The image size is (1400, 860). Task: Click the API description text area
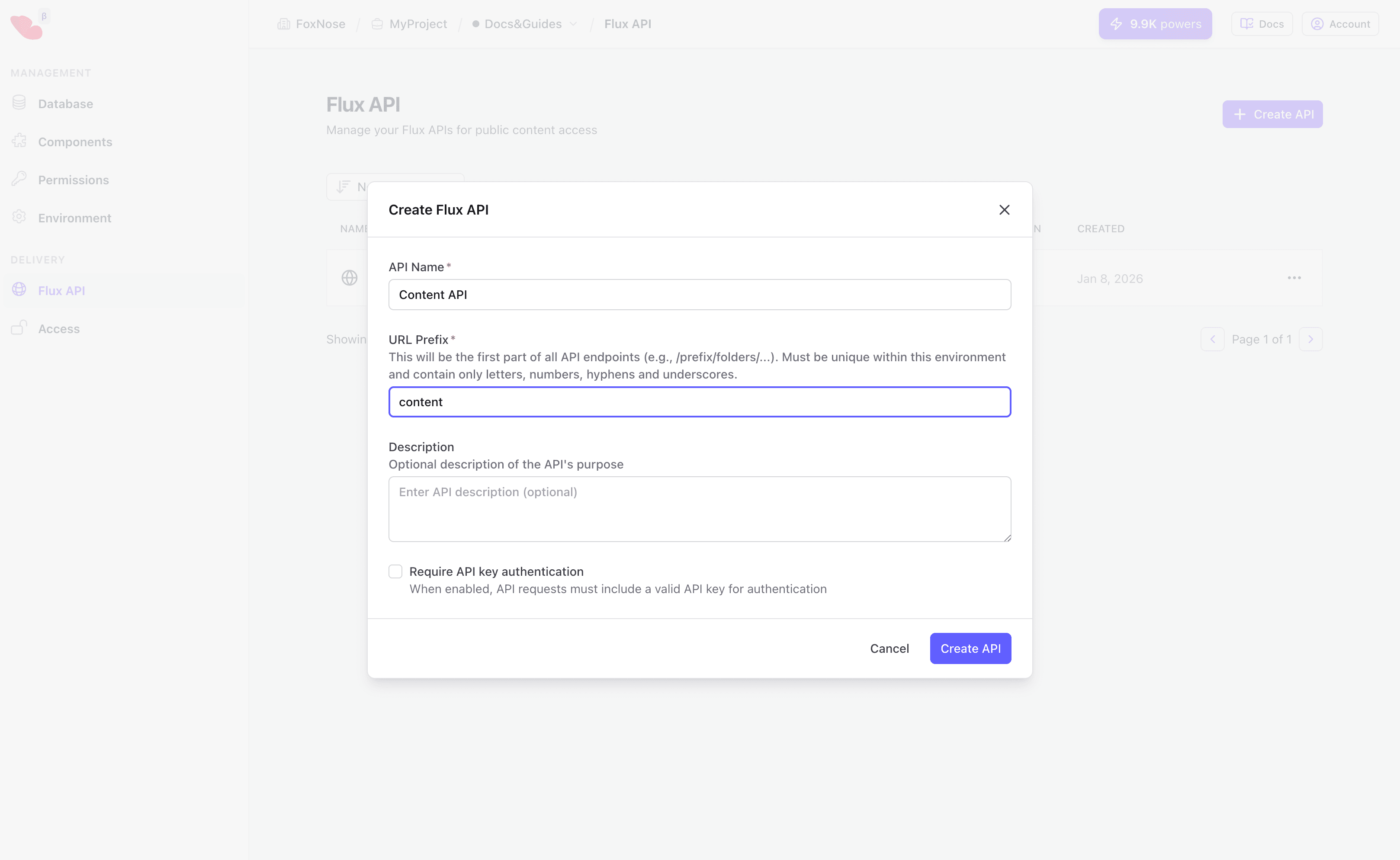(x=699, y=508)
